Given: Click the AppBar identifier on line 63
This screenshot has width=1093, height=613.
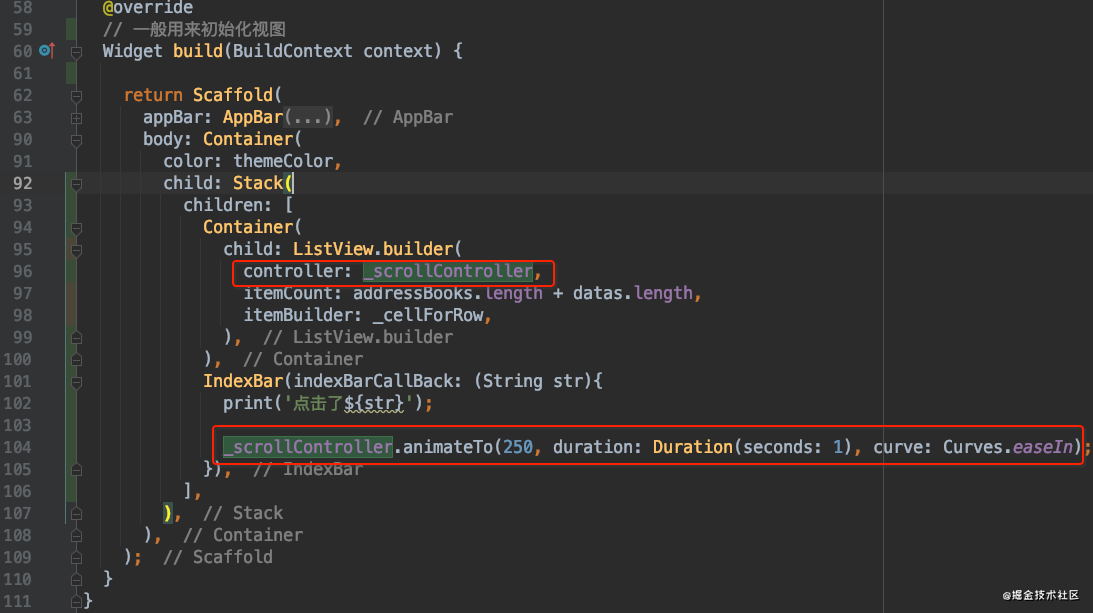Looking at the screenshot, I should (x=253, y=117).
